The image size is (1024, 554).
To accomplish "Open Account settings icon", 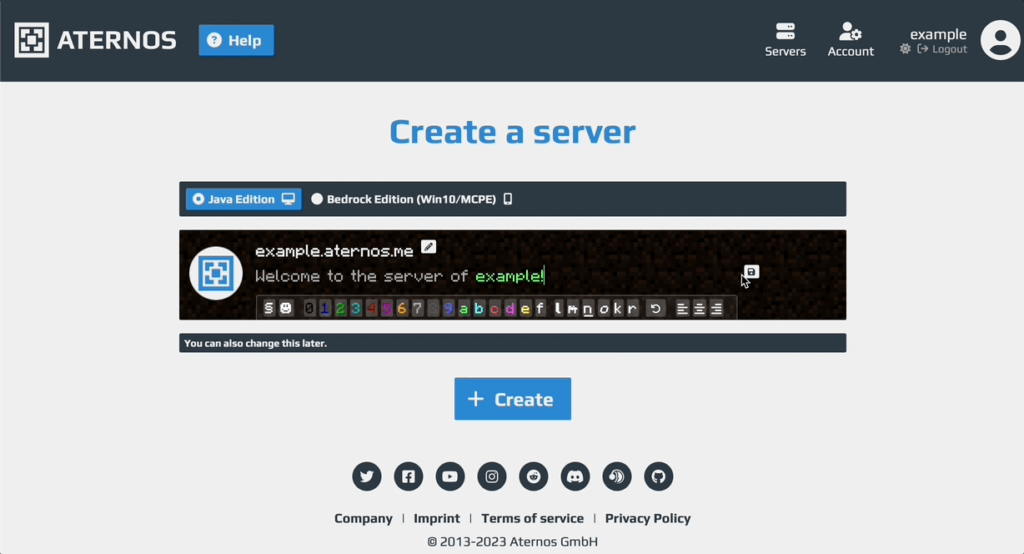I will pyautogui.click(x=850, y=40).
